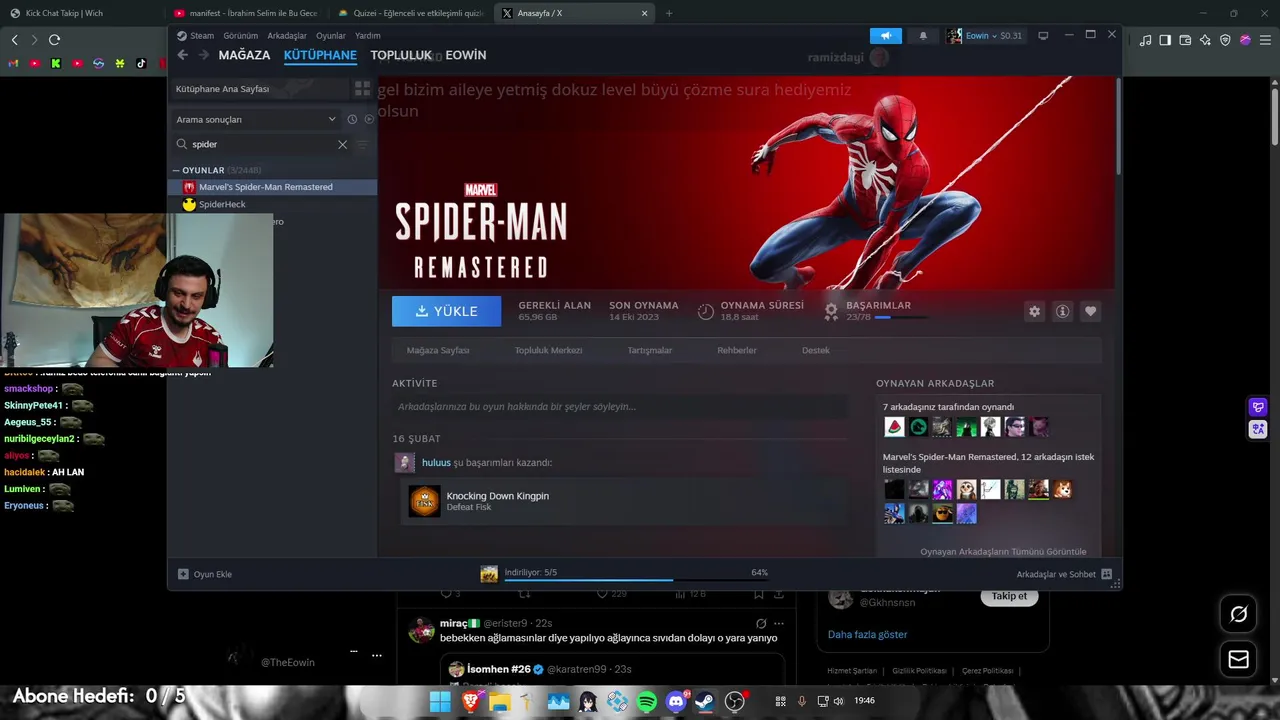Click the Steam announcements megaphone button
1280x720 pixels.
pyautogui.click(x=885, y=35)
